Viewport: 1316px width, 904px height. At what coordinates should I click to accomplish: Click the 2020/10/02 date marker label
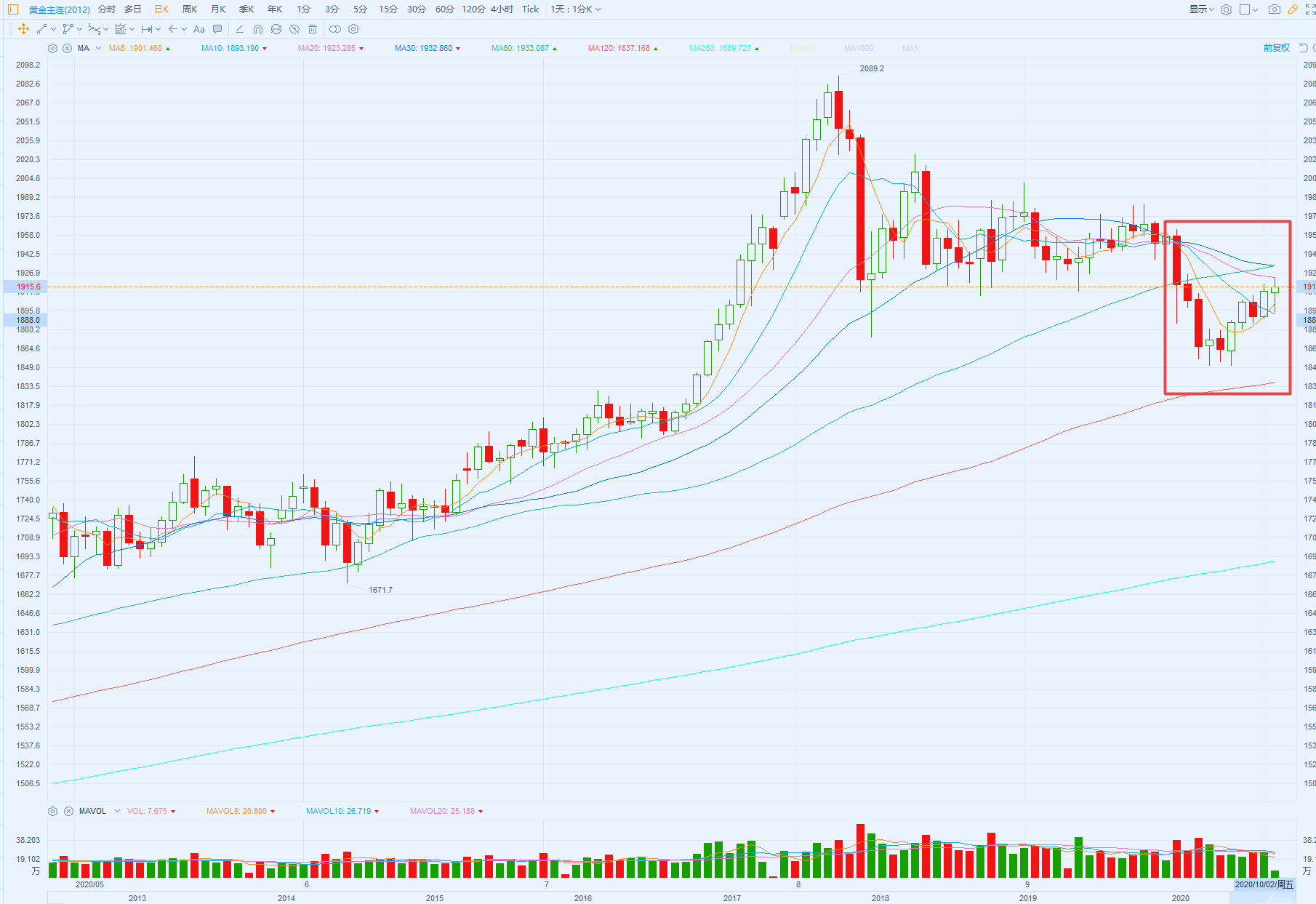[x=1264, y=884]
